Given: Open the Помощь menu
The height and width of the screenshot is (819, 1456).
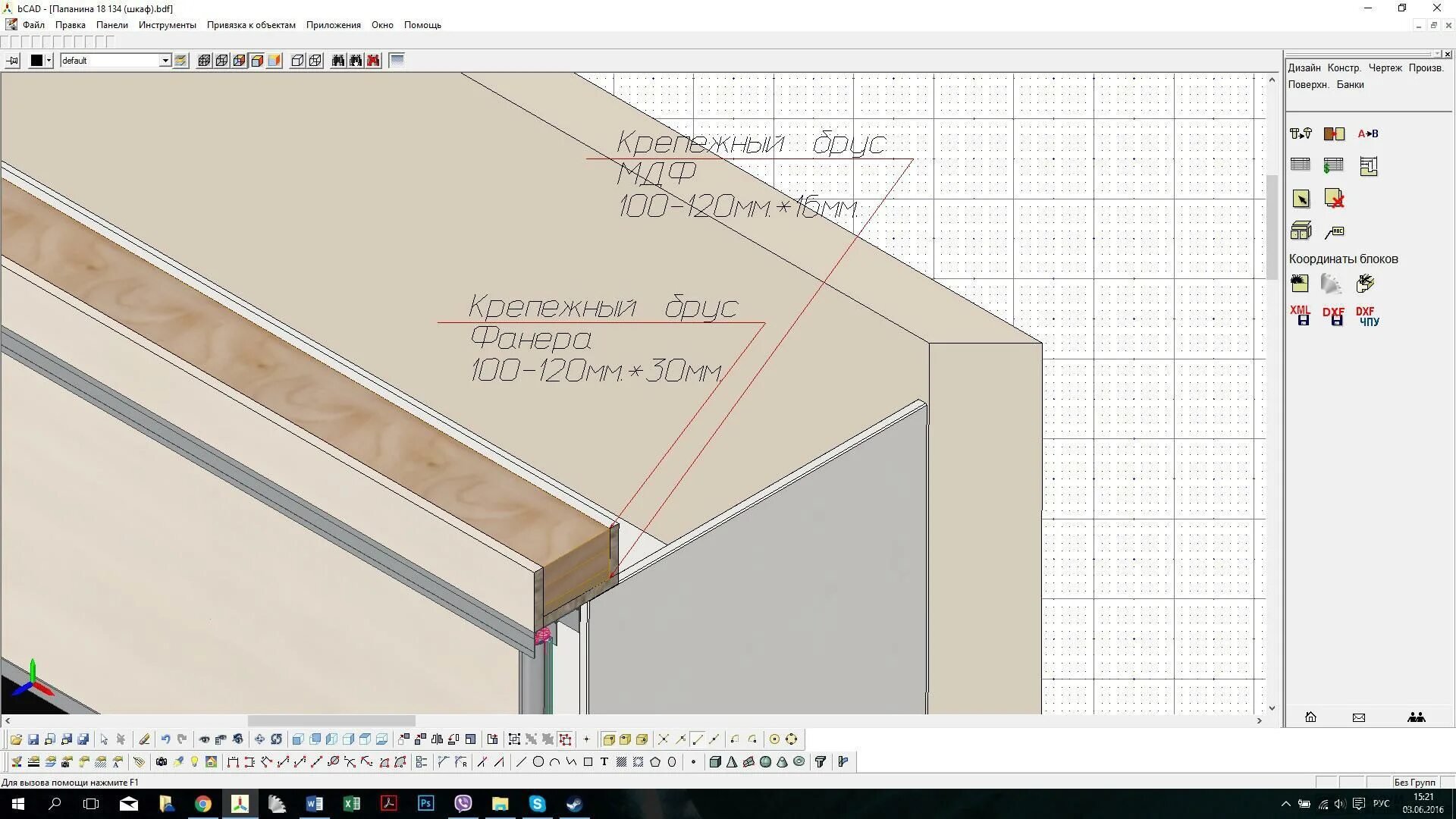Looking at the screenshot, I should point(422,25).
